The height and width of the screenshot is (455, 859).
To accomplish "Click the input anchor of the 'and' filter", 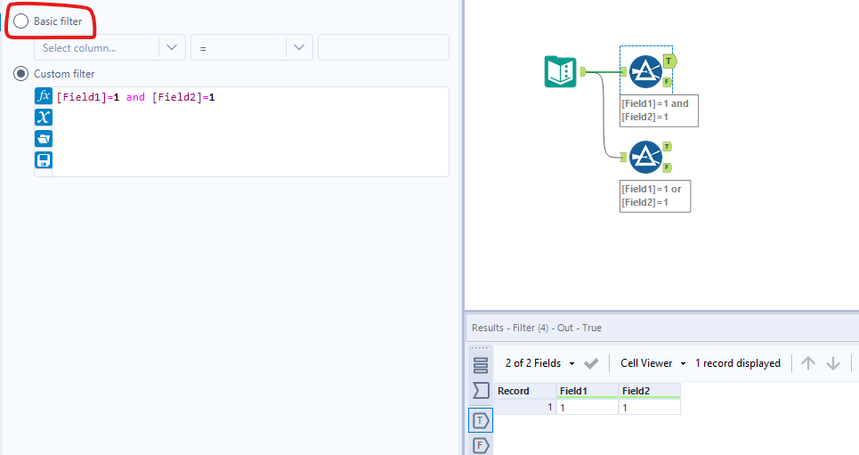I will [623, 72].
